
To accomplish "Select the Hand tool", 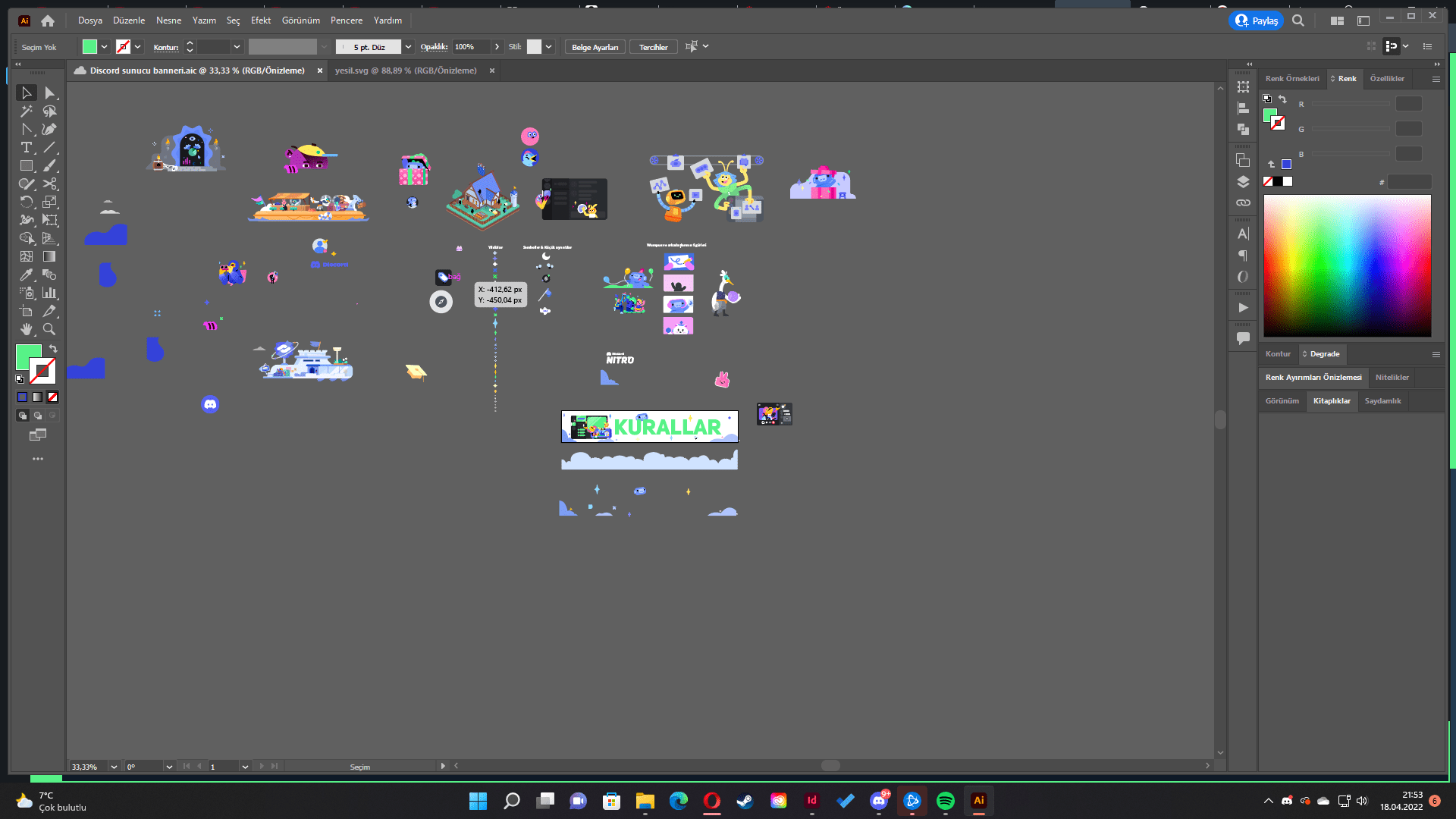I will coord(27,329).
